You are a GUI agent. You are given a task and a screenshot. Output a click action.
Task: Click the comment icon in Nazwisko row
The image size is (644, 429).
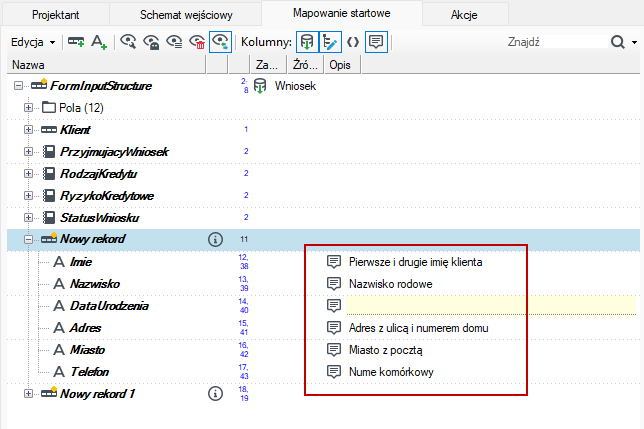coord(334,284)
